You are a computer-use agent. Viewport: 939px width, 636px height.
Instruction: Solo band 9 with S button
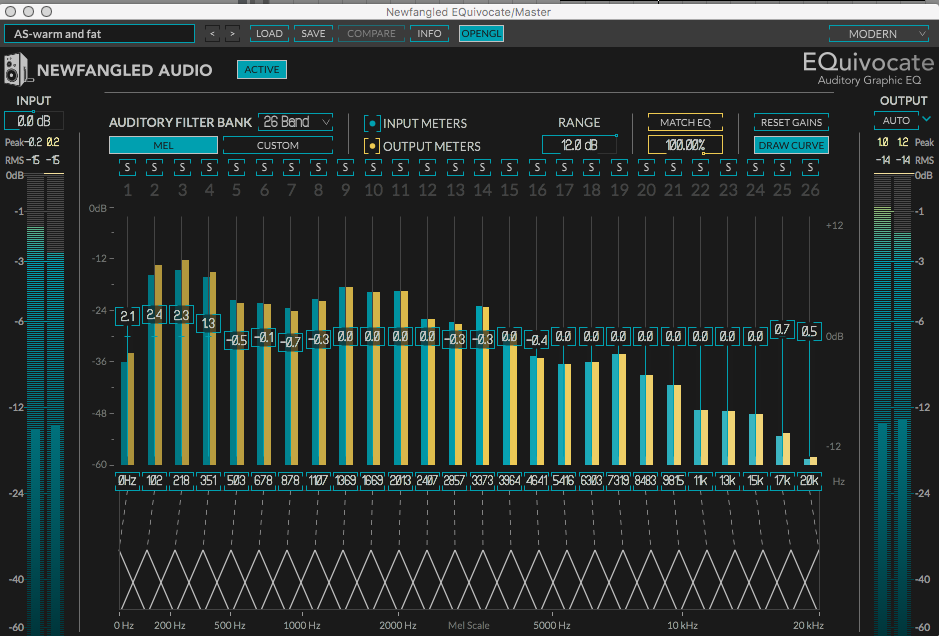(x=346, y=168)
